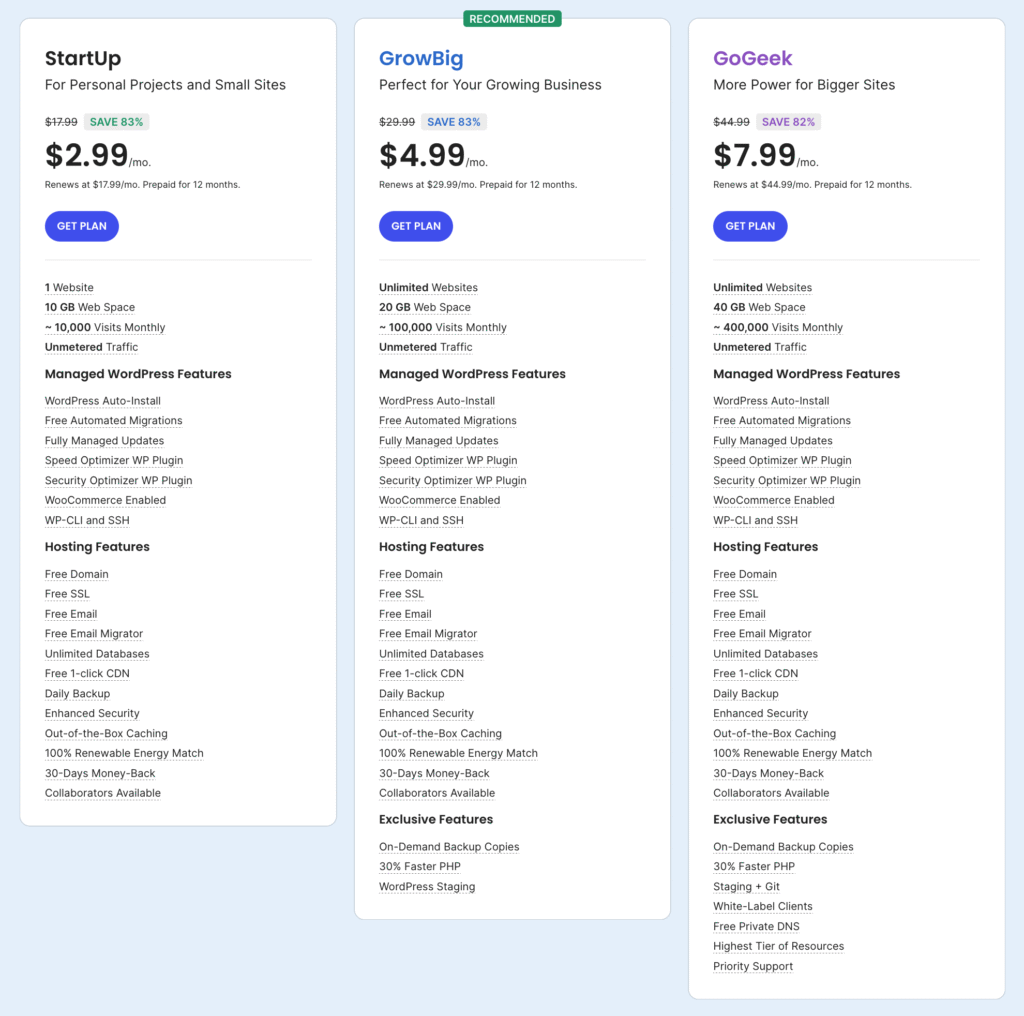The image size is (1024, 1016).
Task: Click the $7.99 price in GoGeek
Action: (755, 155)
